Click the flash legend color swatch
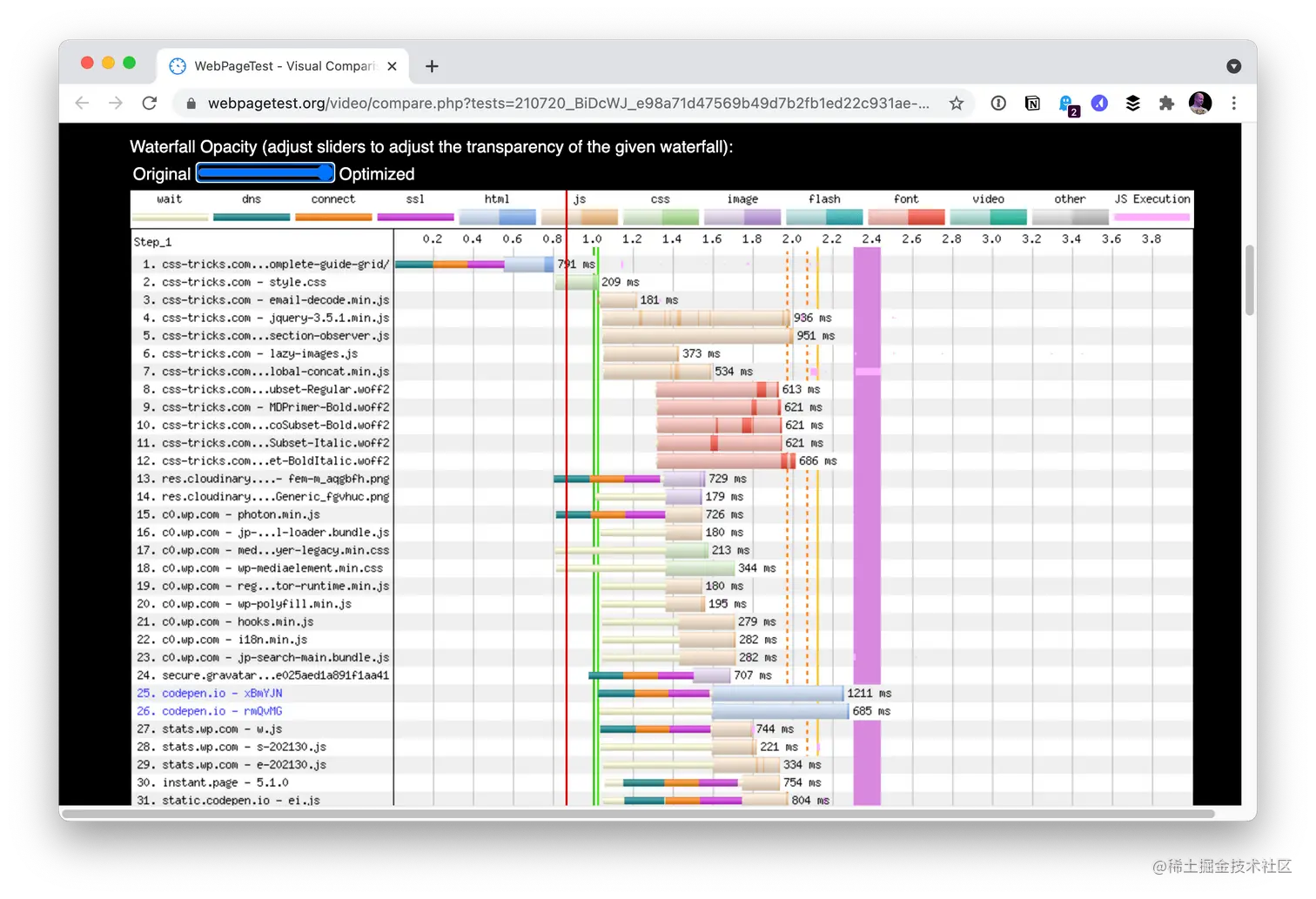1316x899 pixels. pos(824,216)
